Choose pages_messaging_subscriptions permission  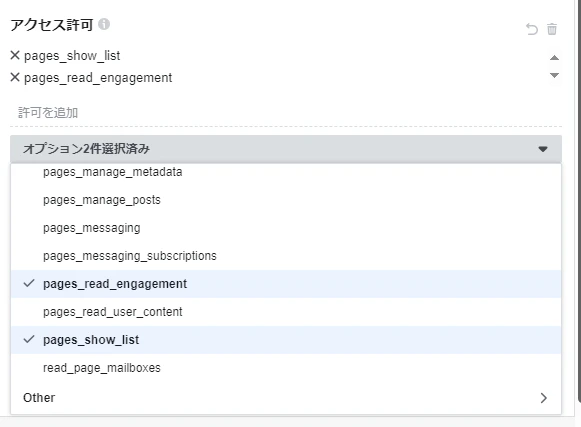(x=286, y=256)
